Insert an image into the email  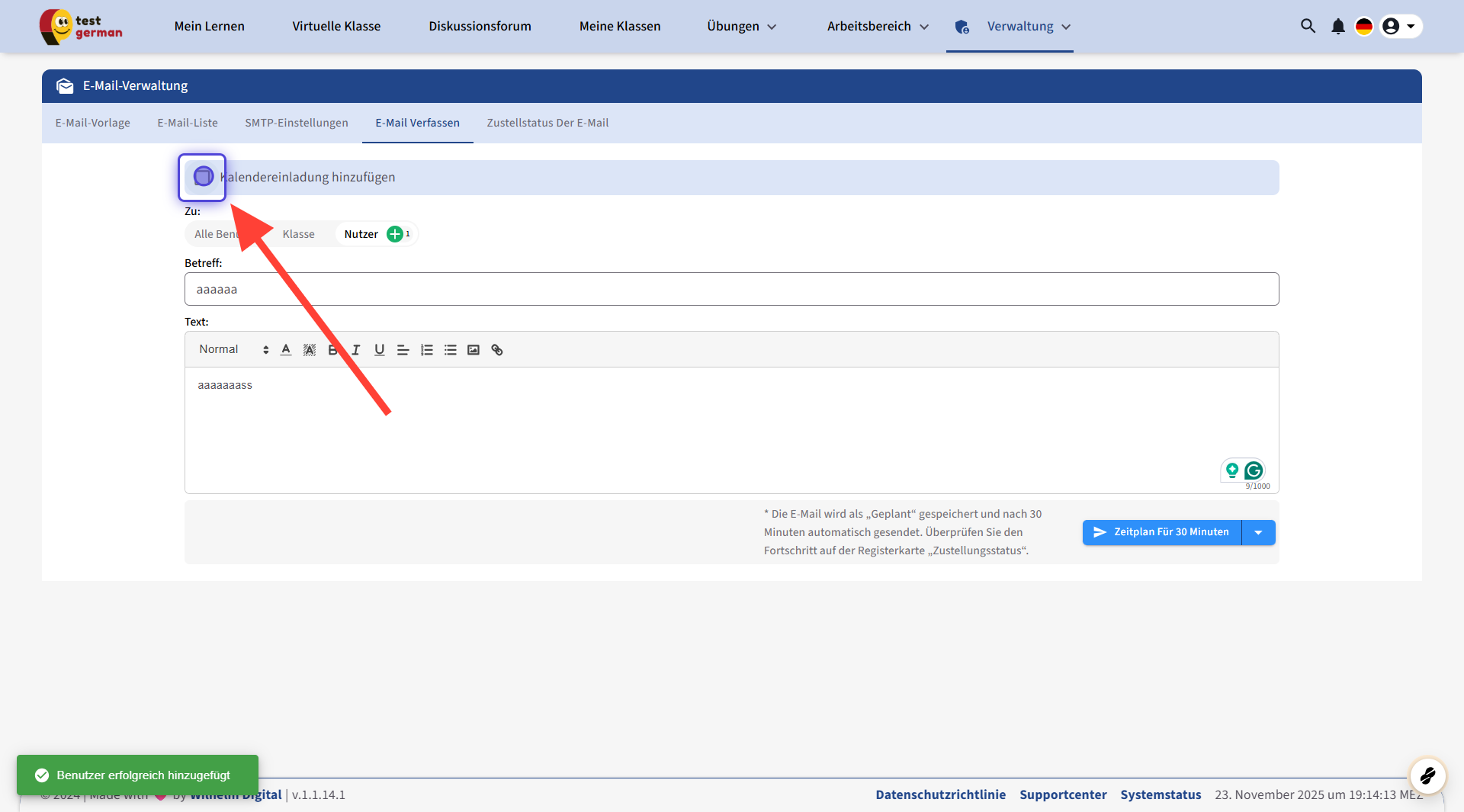(x=474, y=350)
